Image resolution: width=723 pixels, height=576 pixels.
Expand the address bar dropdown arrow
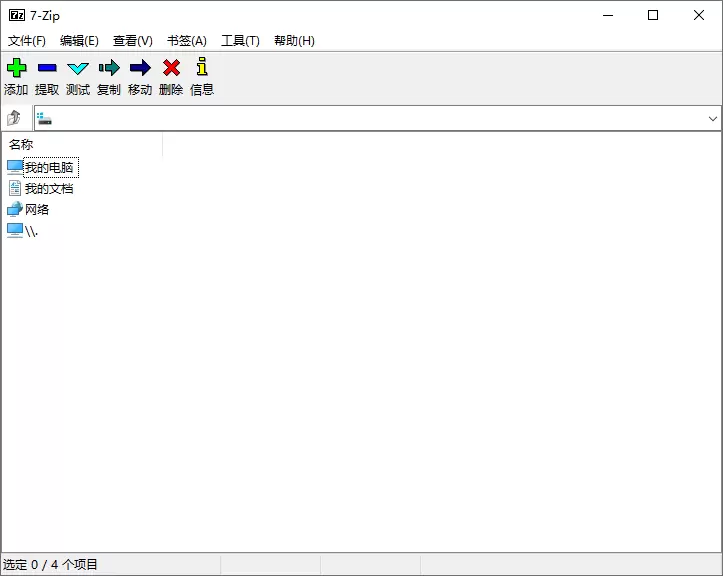point(712,119)
